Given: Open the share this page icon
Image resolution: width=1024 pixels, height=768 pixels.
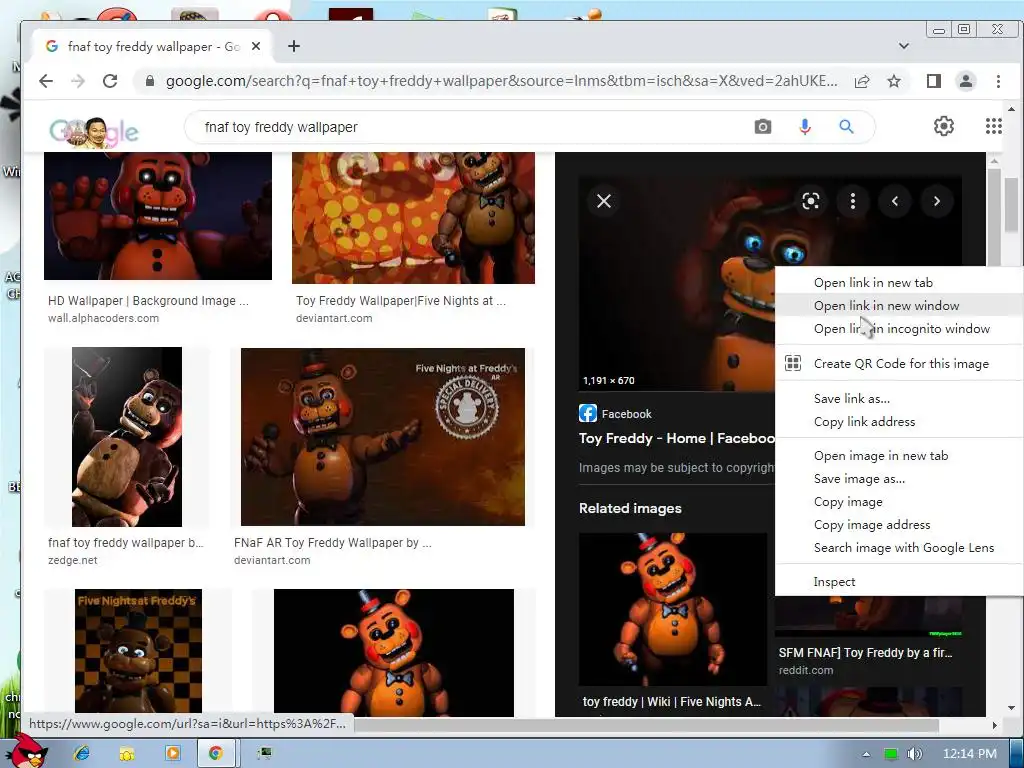Looking at the screenshot, I should 862,81.
